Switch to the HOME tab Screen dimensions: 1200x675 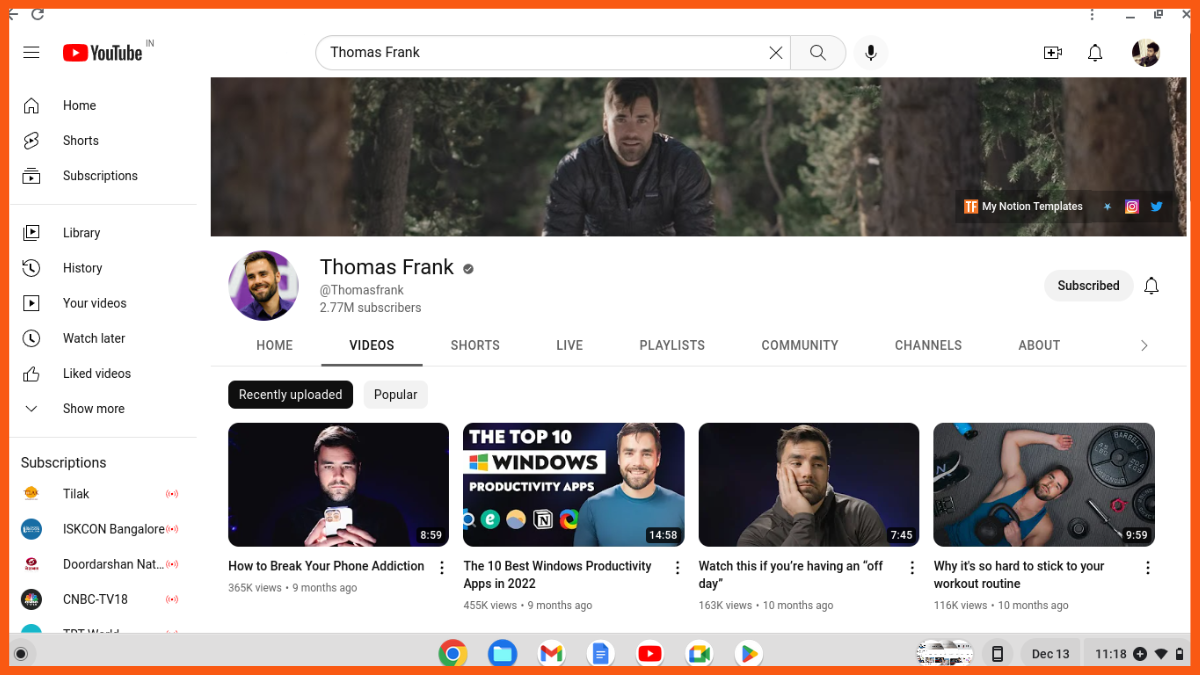pos(274,345)
